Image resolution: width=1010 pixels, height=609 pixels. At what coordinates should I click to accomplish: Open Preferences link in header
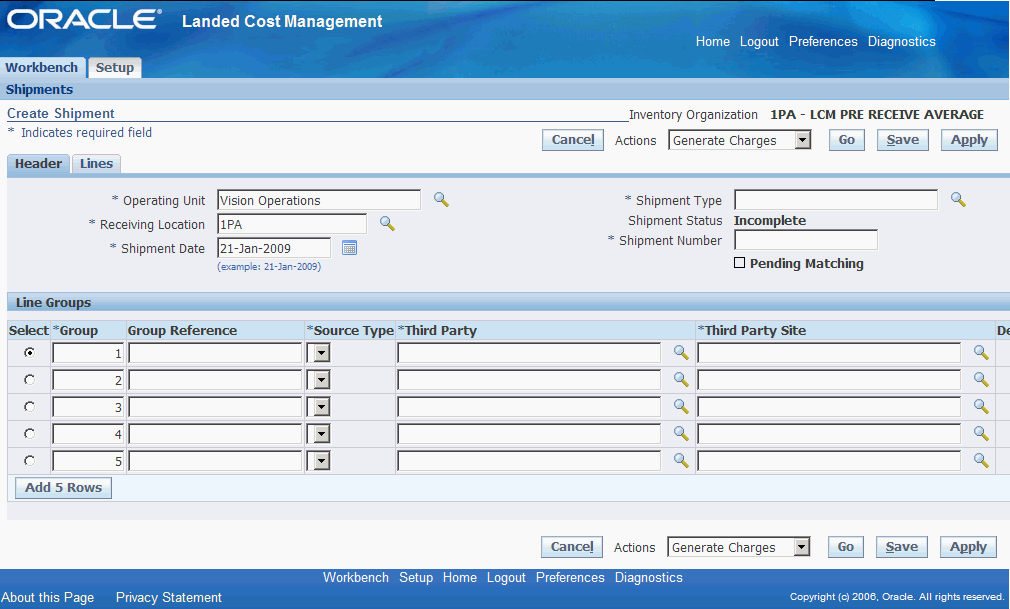823,41
